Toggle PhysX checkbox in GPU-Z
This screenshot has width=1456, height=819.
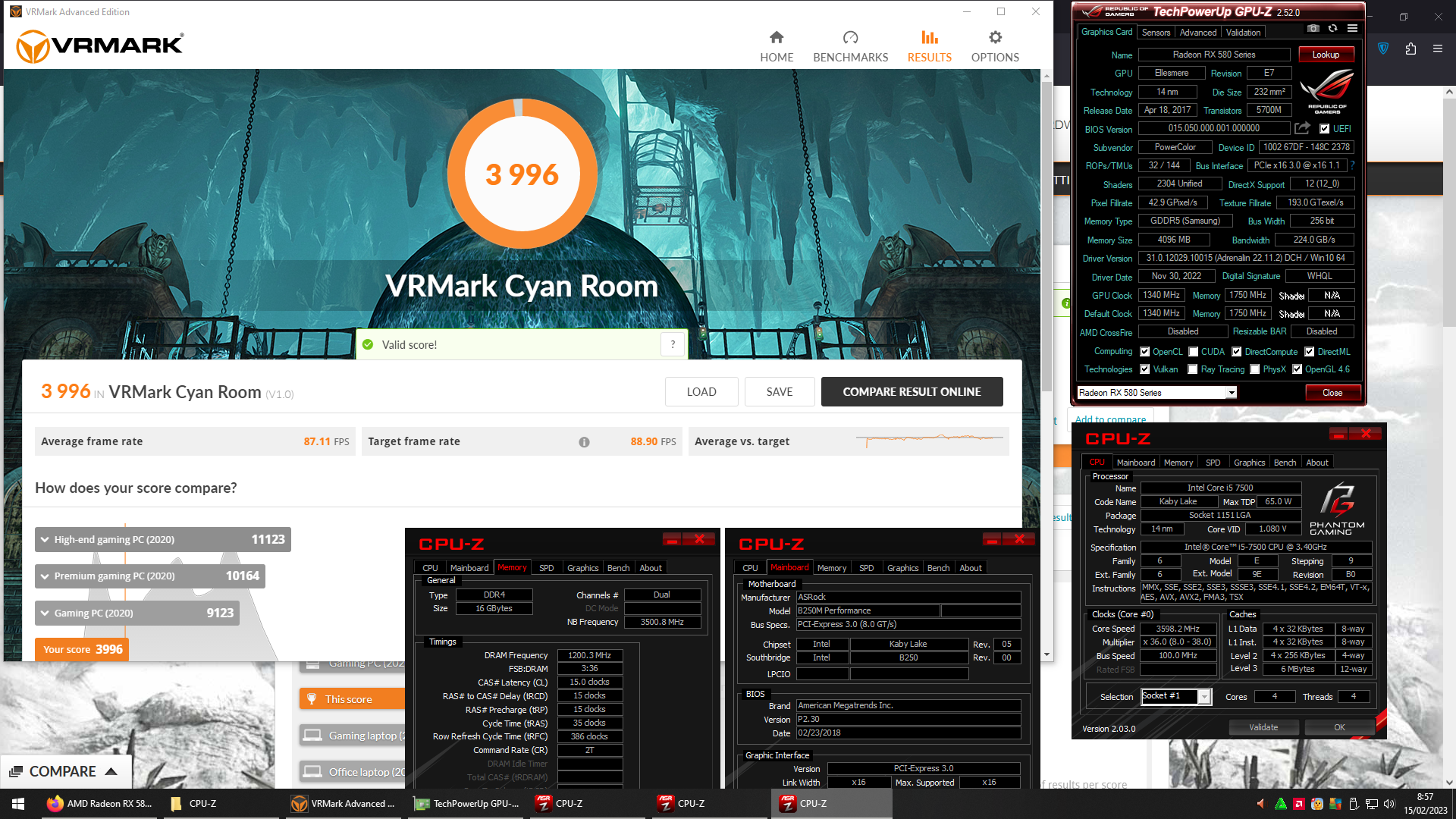(1255, 369)
